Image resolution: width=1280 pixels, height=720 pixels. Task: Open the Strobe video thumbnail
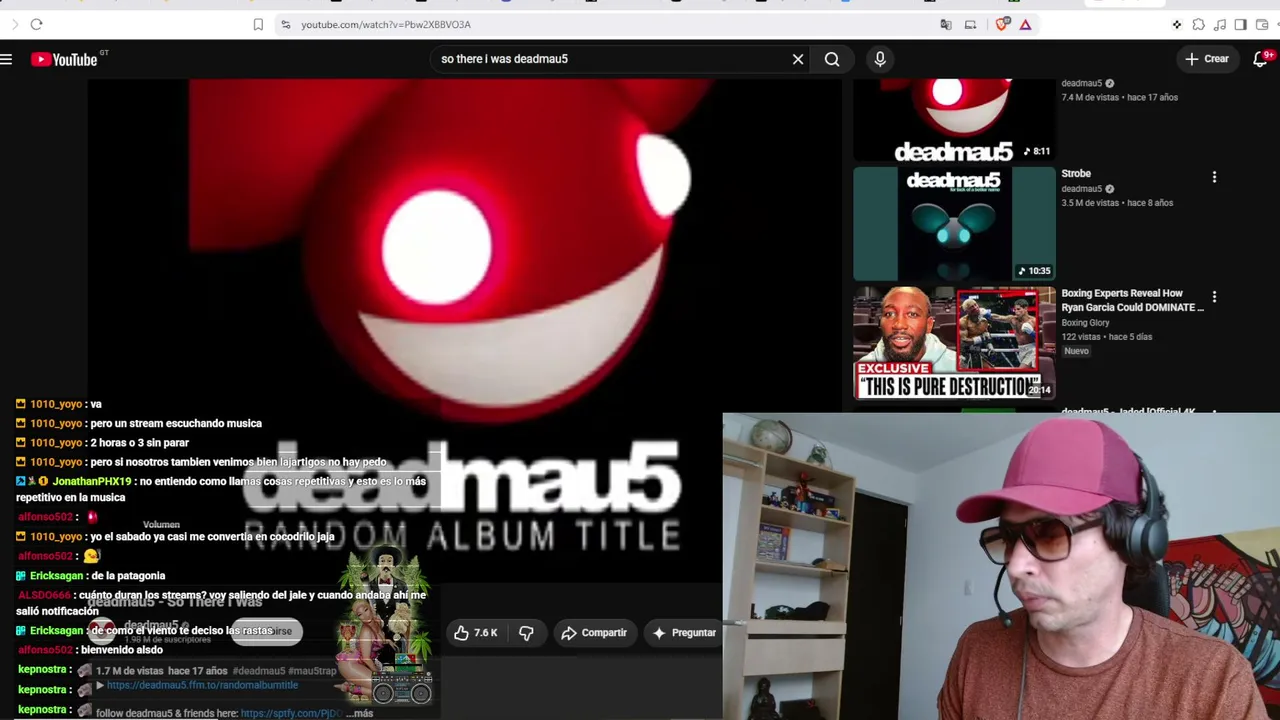(954, 224)
